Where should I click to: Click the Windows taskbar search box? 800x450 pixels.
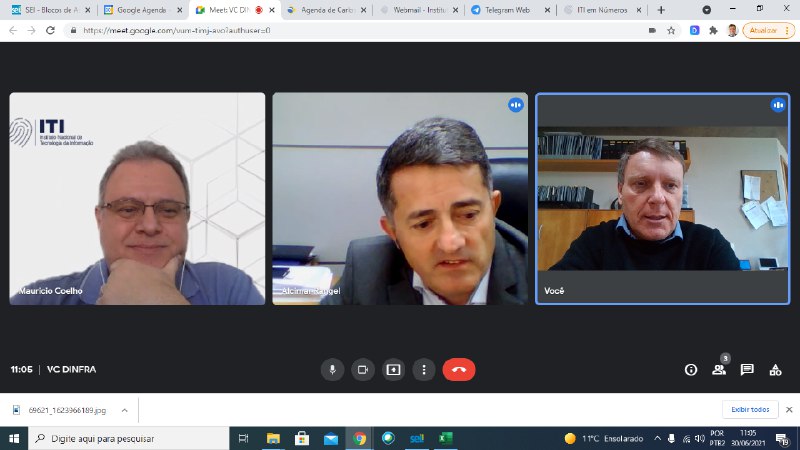(x=130, y=438)
